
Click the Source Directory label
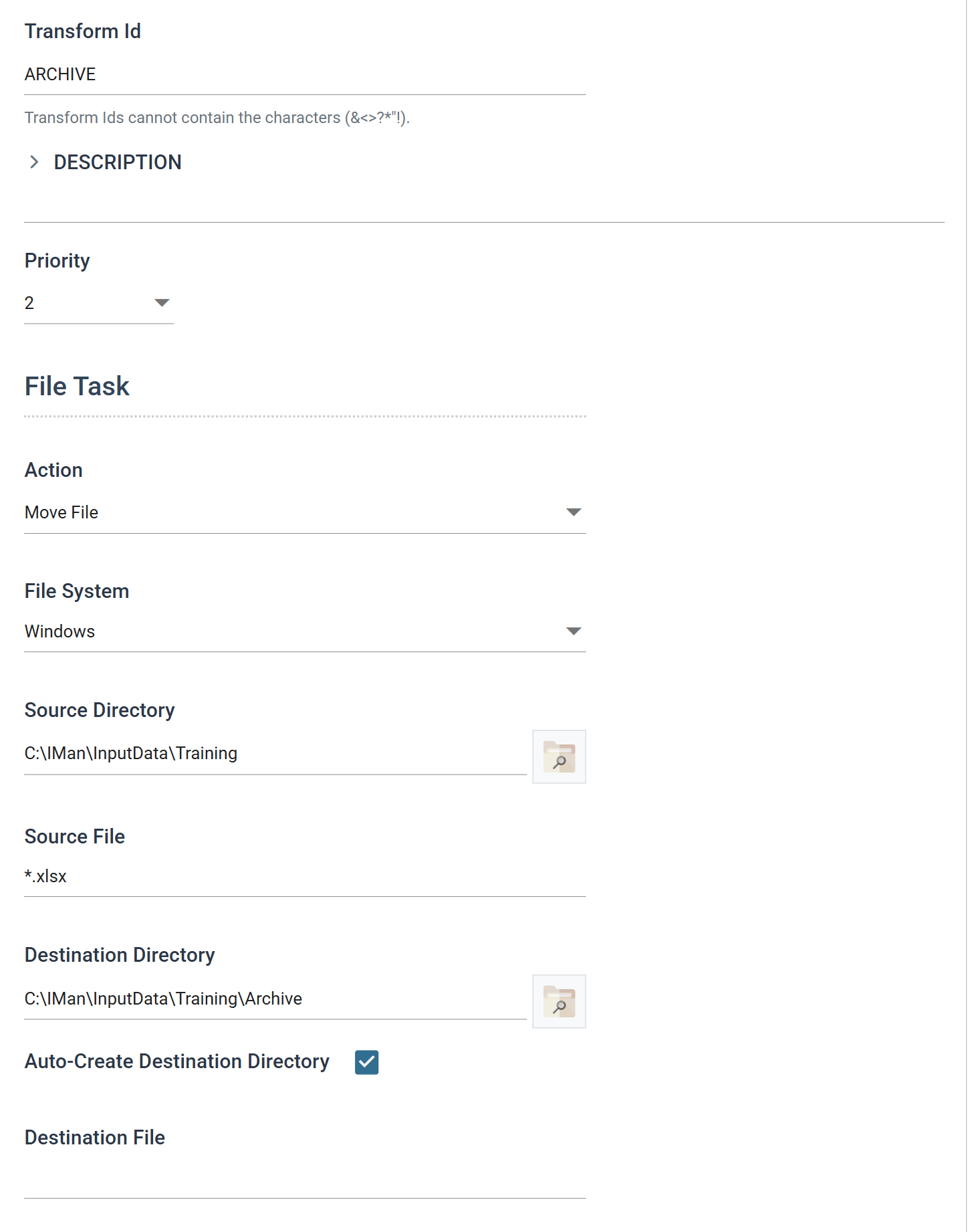tap(100, 710)
